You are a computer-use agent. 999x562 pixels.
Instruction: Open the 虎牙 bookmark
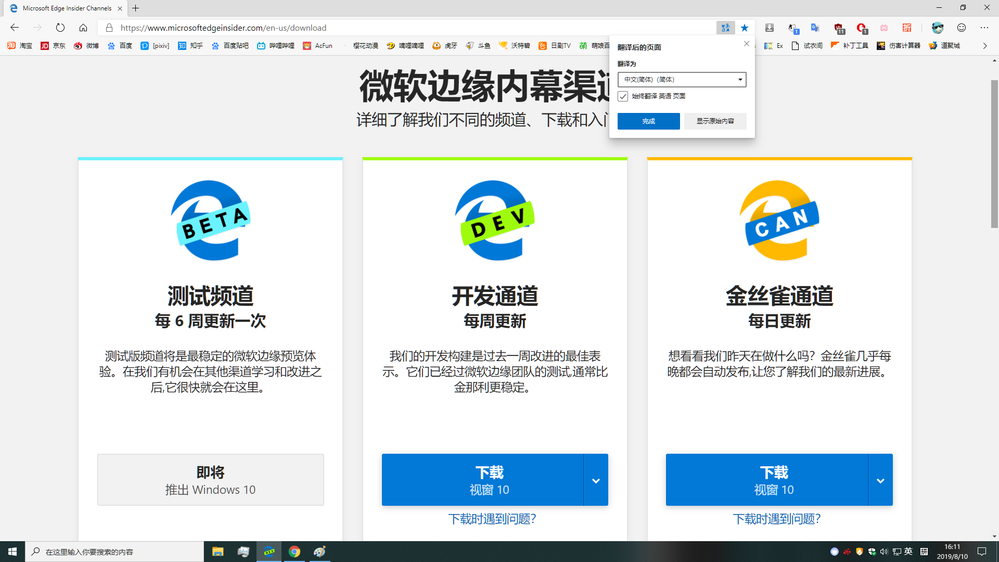(x=445, y=46)
